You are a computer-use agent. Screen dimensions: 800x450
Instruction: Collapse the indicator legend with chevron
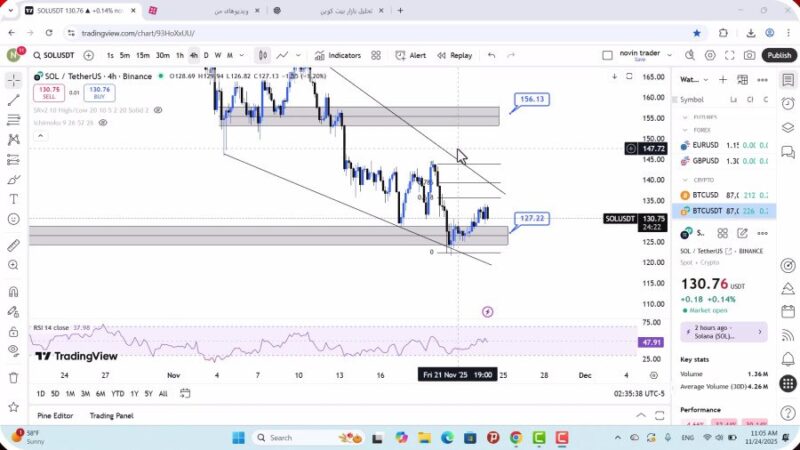40,136
